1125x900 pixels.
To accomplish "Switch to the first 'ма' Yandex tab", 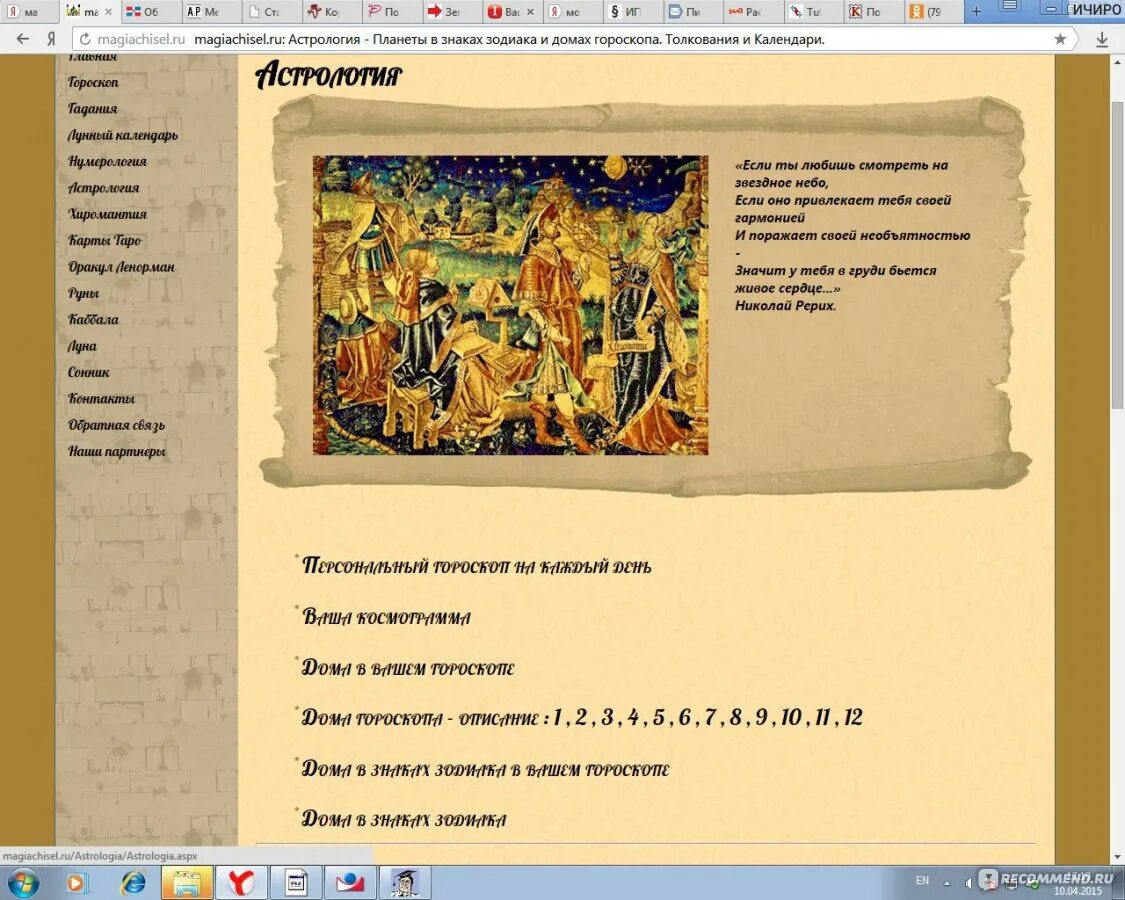I will pyautogui.click(x=29, y=11).
